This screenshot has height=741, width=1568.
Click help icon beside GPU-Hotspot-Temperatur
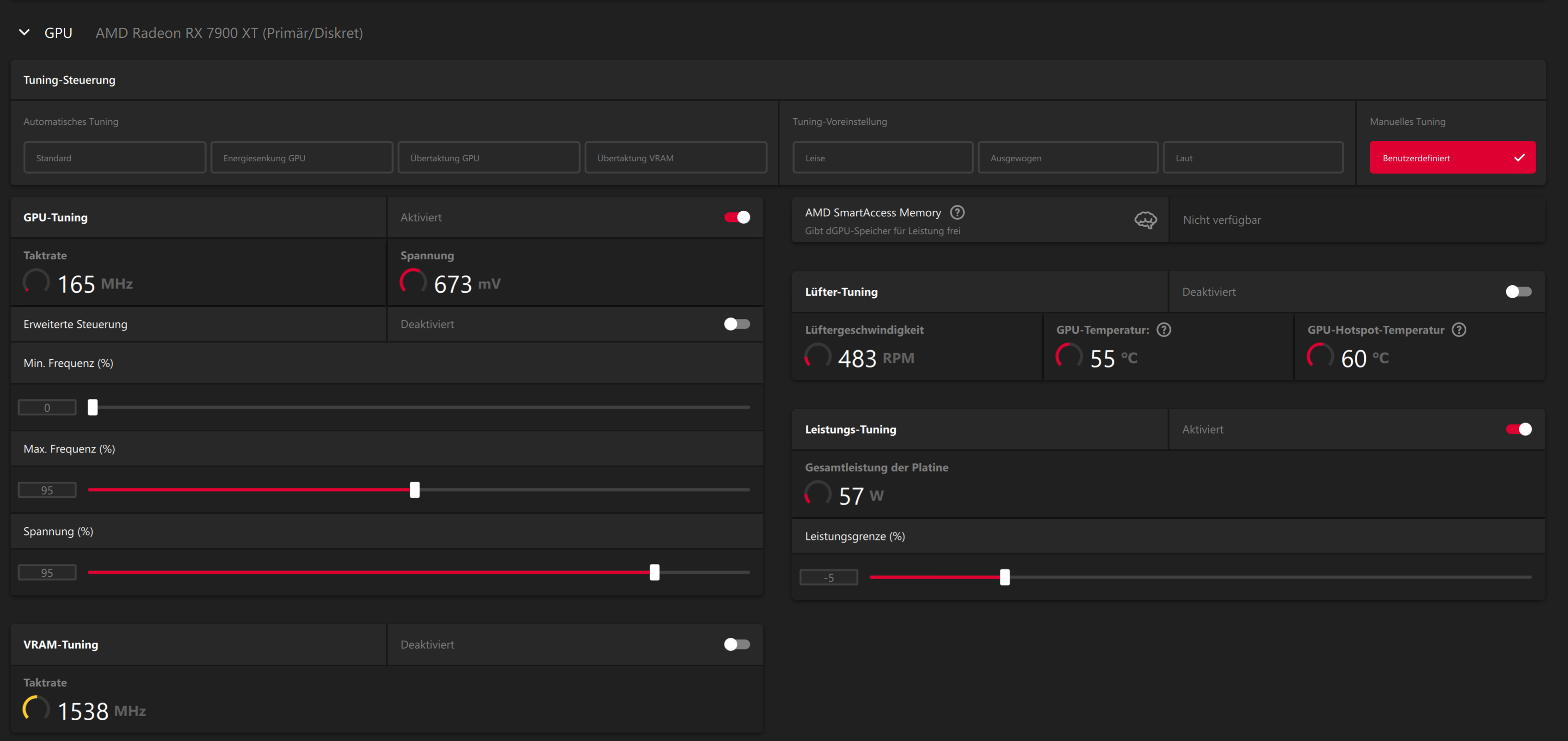click(1458, 330)
